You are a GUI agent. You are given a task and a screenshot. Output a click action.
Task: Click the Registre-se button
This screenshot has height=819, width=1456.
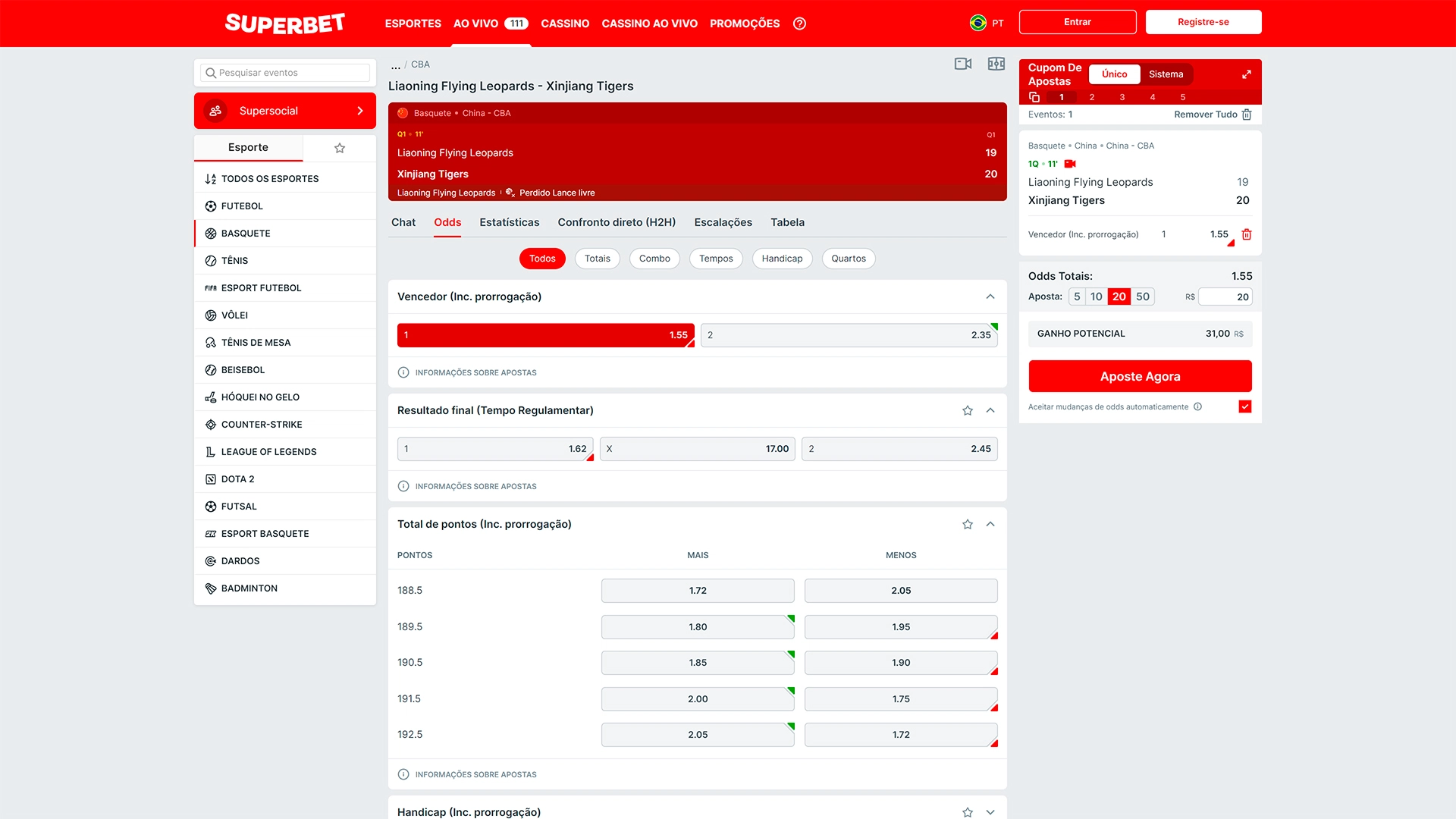[x=1203, y=22]
